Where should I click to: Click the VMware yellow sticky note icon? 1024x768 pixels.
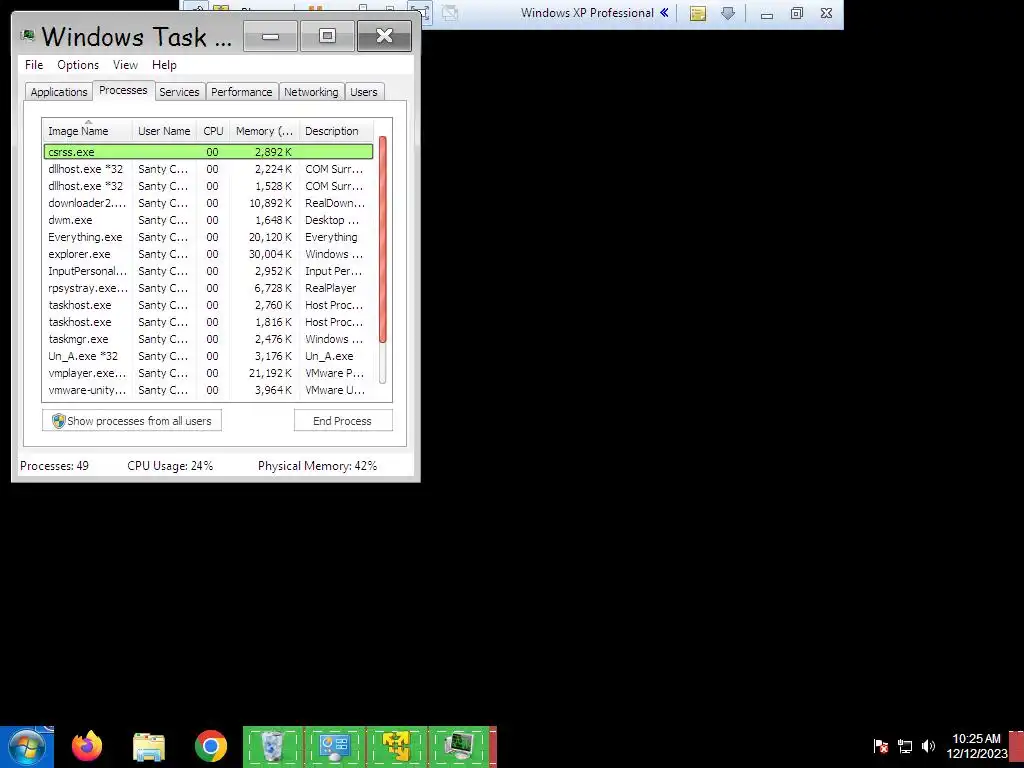tap(697, 13)
